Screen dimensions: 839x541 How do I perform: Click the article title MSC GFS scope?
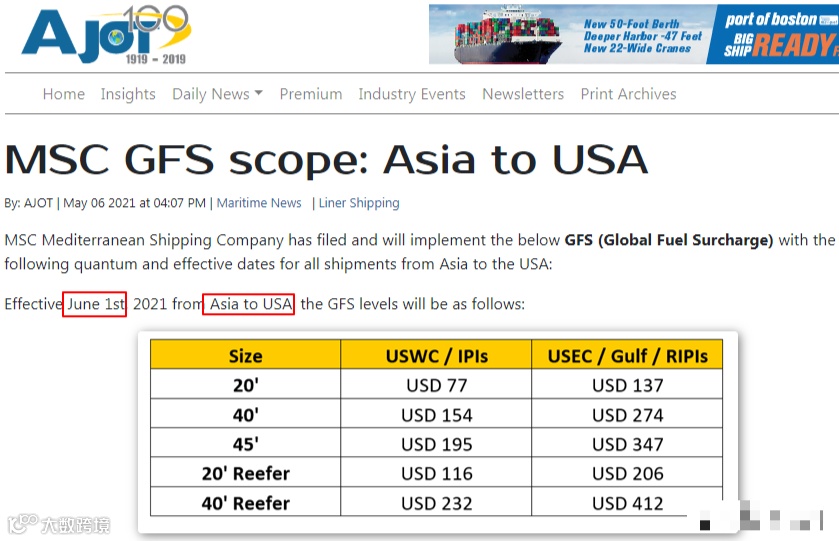326,160
